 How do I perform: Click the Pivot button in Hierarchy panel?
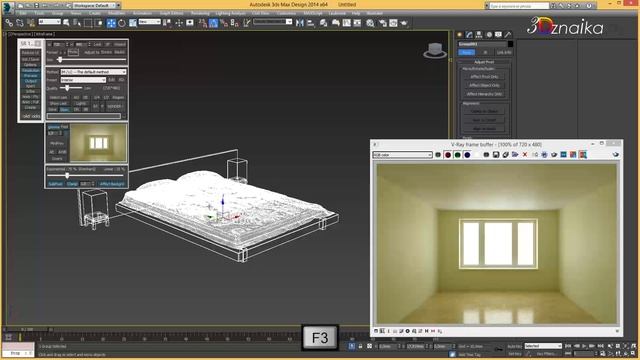pos(467,52)
